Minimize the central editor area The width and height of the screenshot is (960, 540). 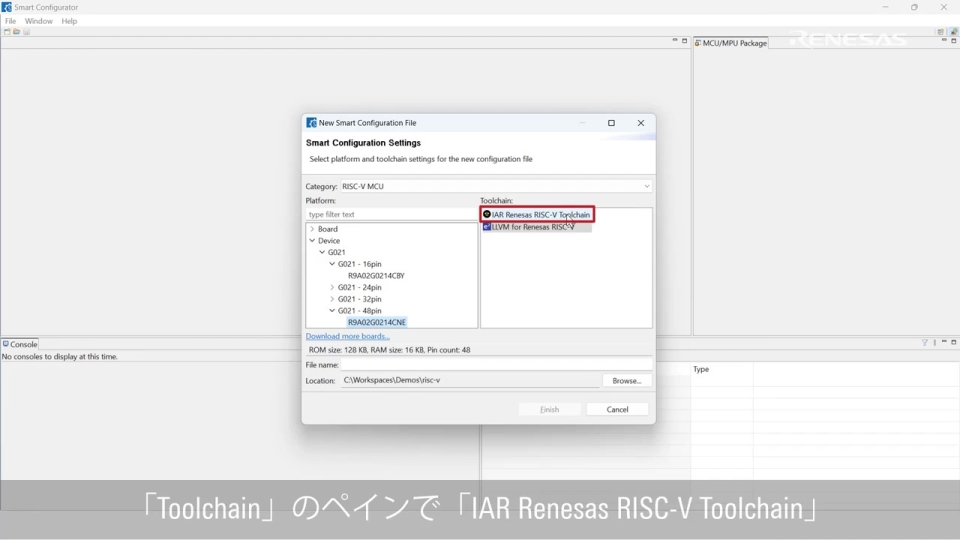675,40
